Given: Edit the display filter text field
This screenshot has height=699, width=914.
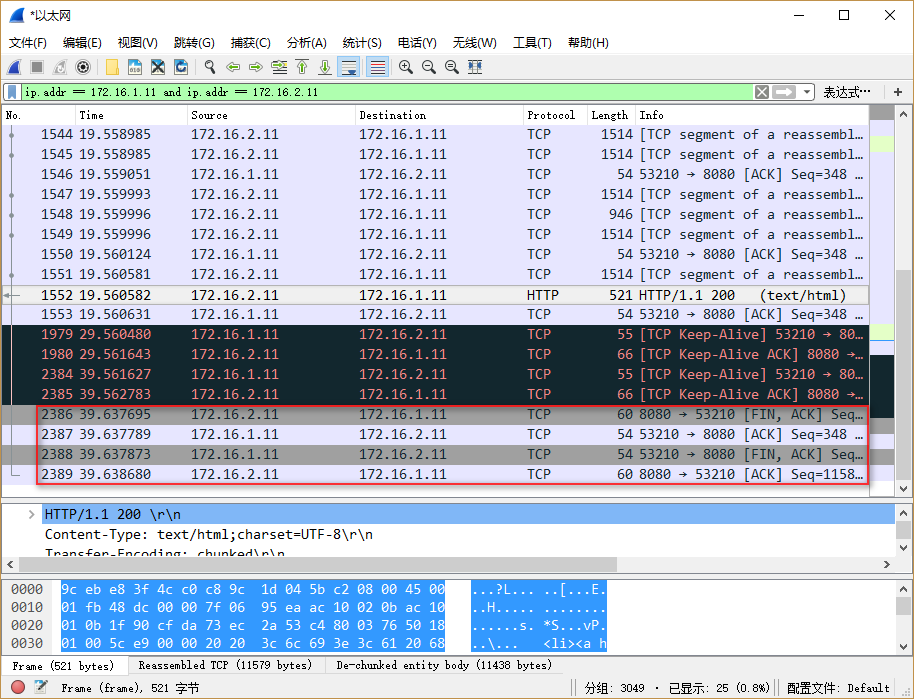Looking at the screenshot, I should pyautogui.click(x=387, y=92).
